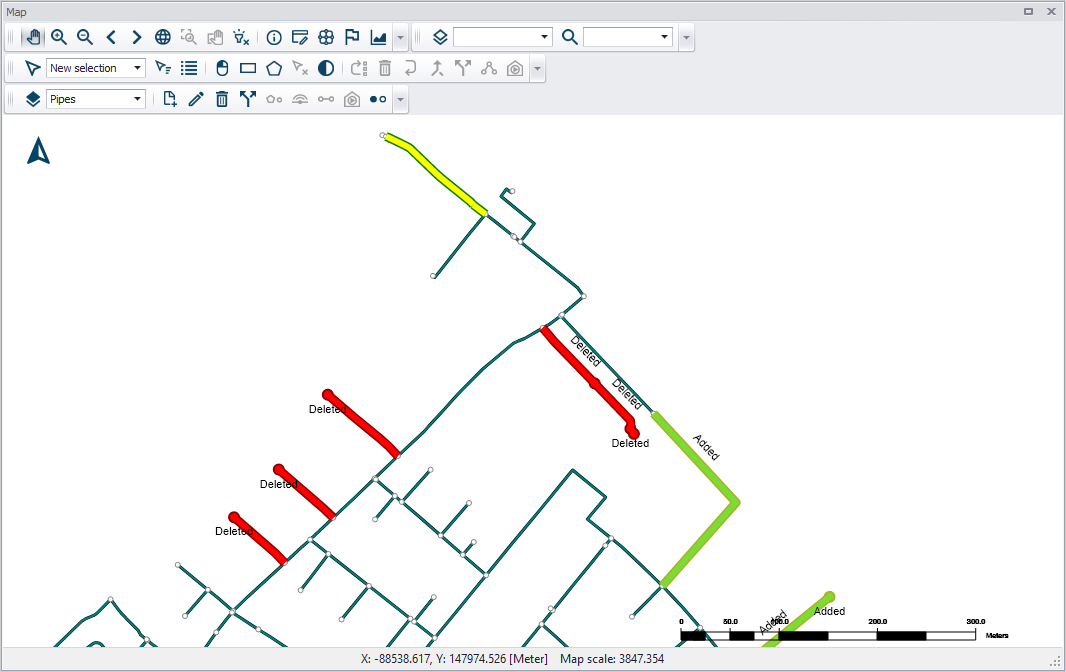Choose the rectangle selection tool

coord(248,68)
